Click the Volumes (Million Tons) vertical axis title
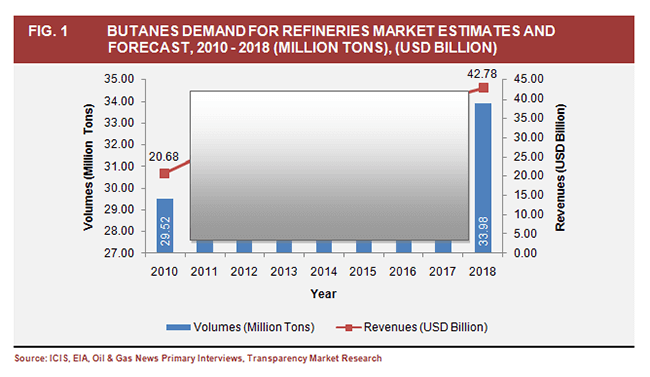This screenshot has width=650, height=377. pyautogui.click(x=88, y=167)
